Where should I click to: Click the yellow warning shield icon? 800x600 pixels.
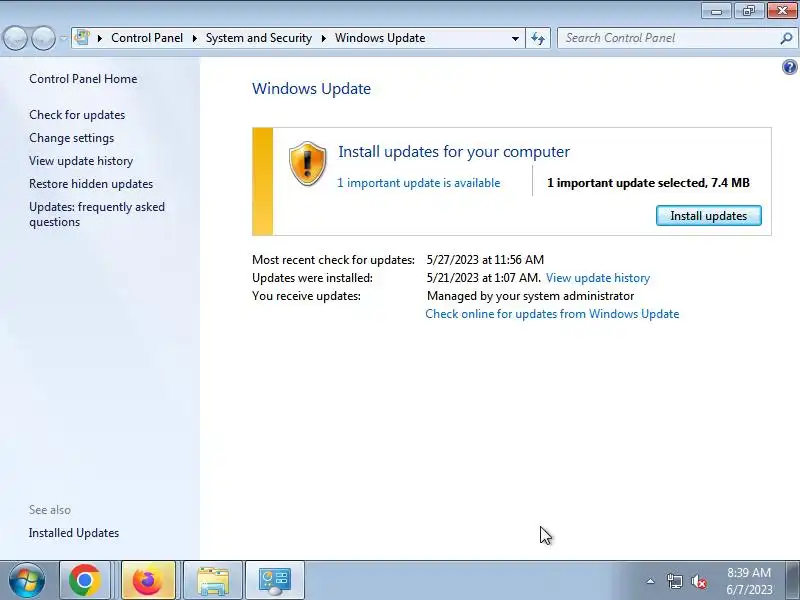click(307, 163)
